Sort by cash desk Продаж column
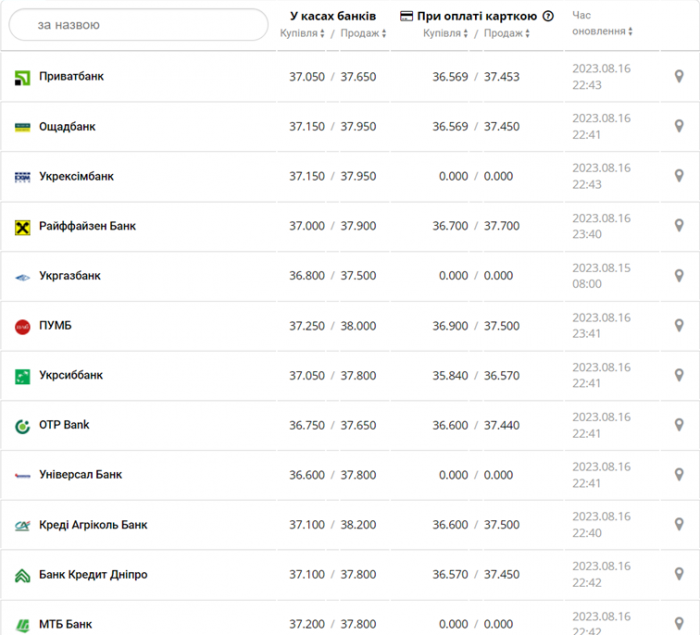700x635 pixels. tap(363, 33)
